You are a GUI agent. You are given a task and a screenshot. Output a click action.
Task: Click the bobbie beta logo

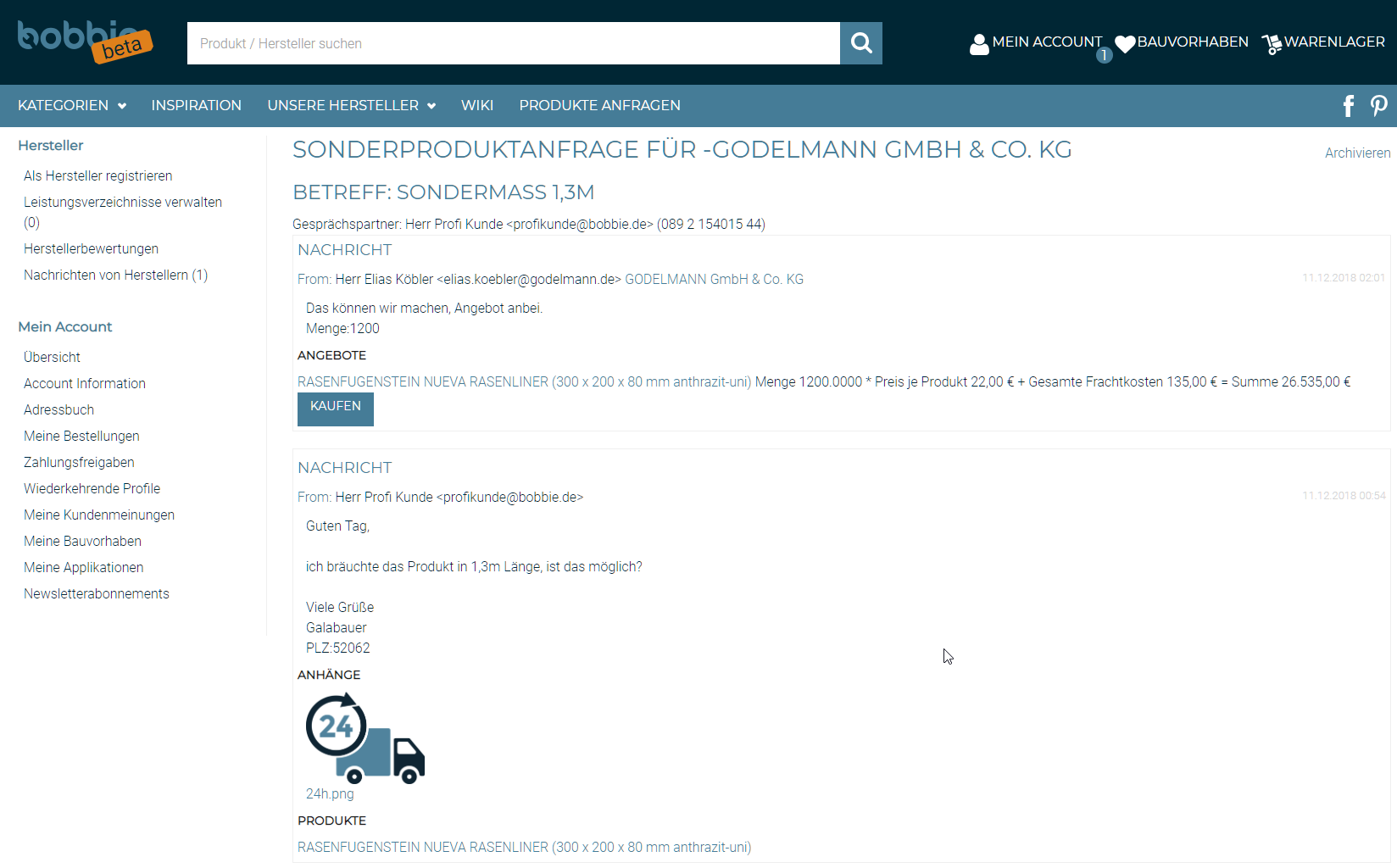pos(85,42)
